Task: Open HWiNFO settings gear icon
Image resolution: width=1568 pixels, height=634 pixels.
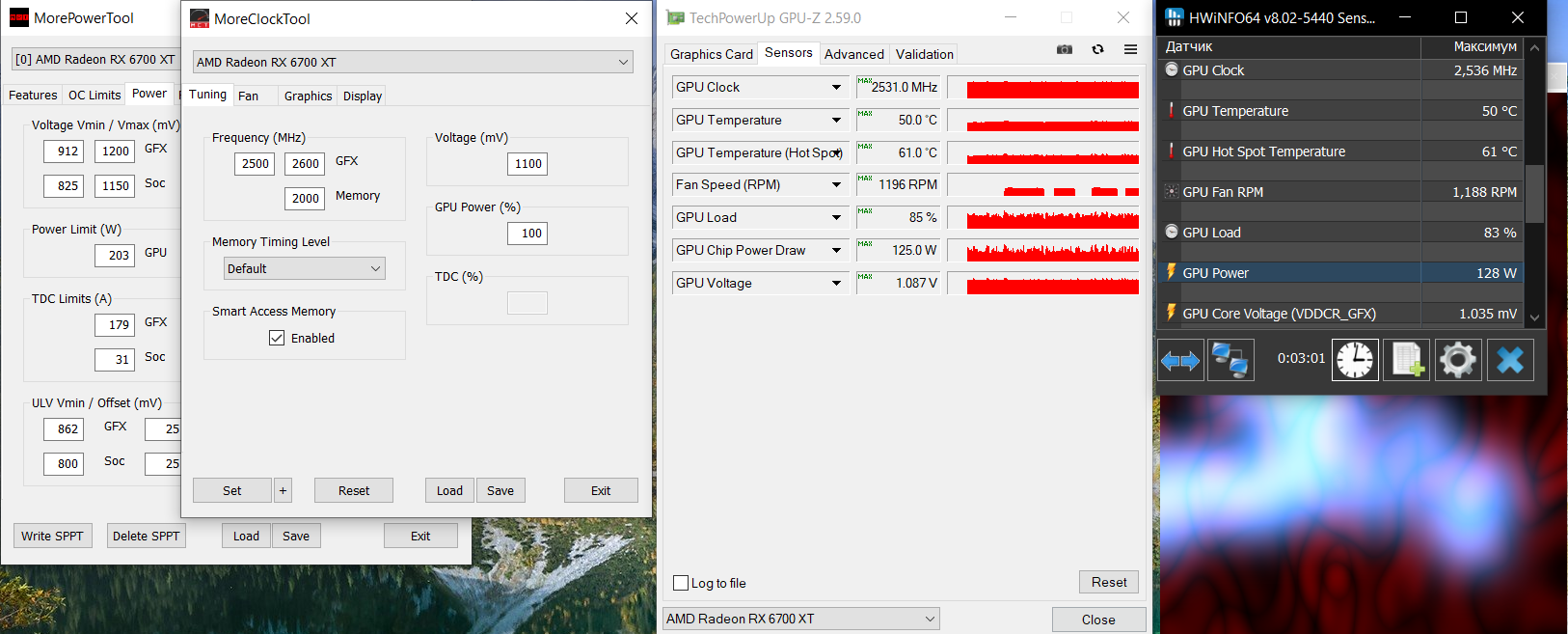Action: (1458, 360)
